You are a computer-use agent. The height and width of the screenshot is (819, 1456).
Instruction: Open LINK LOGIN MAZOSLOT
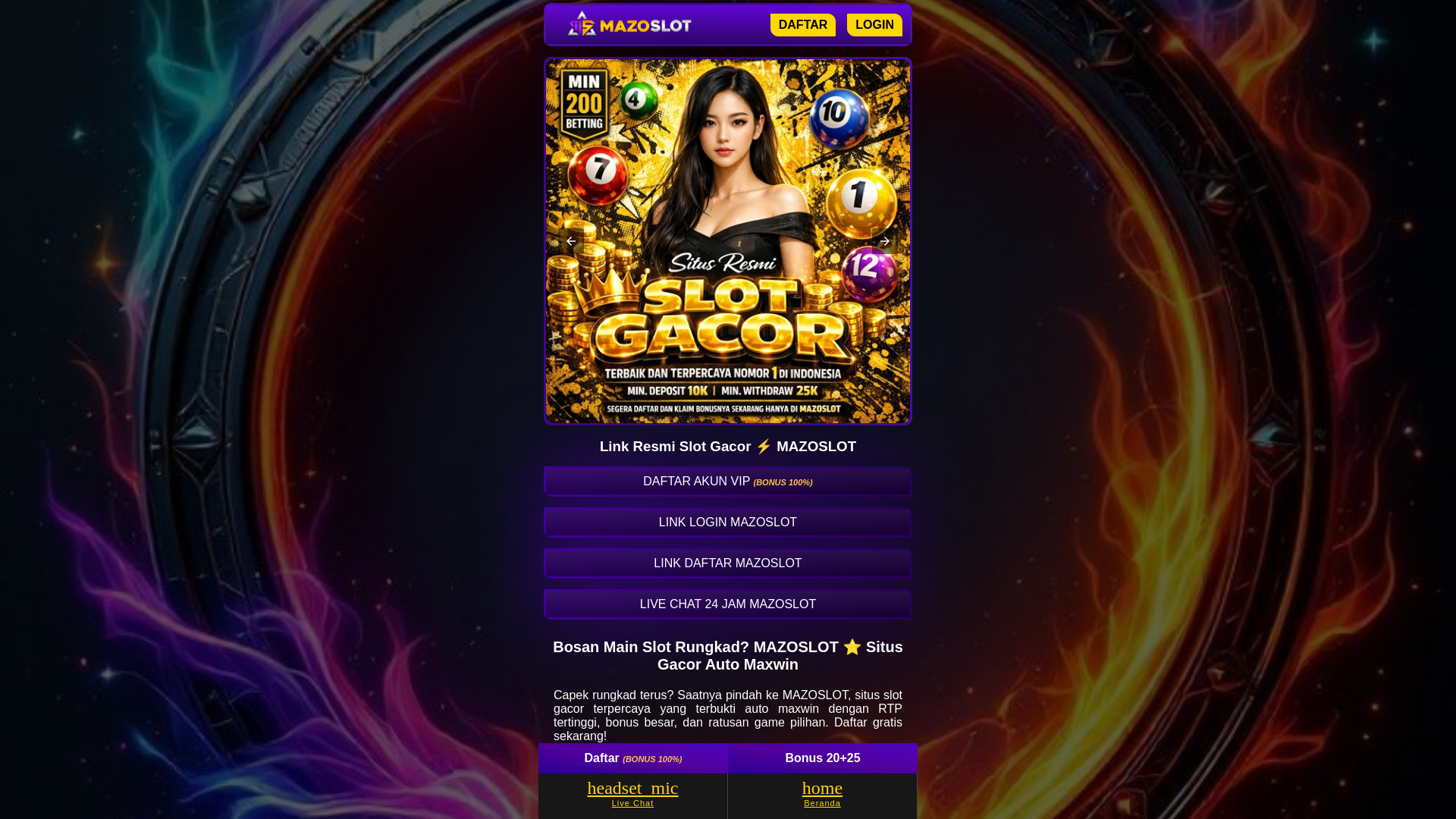pyautogui.click(x=728, y=522)
